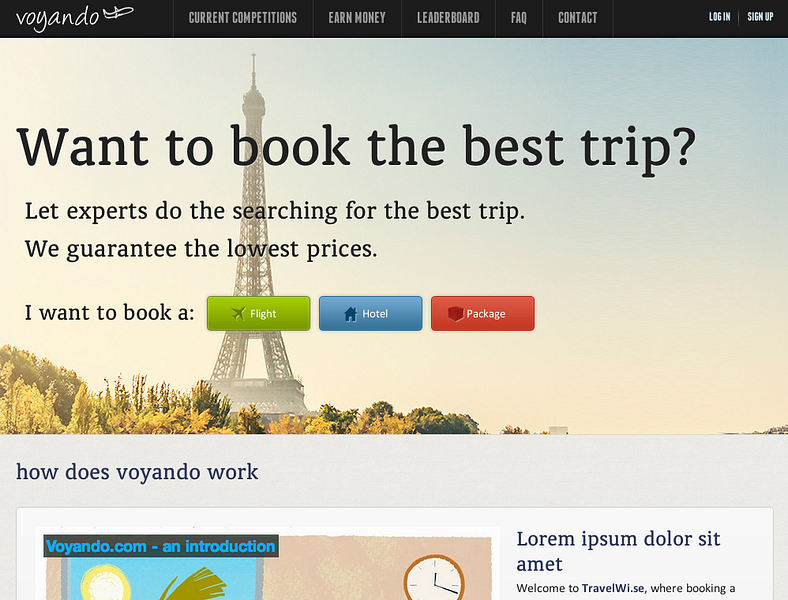Click the red box icon on Package
The height and width of the screenshot is (600, 788).
[455, 314]
